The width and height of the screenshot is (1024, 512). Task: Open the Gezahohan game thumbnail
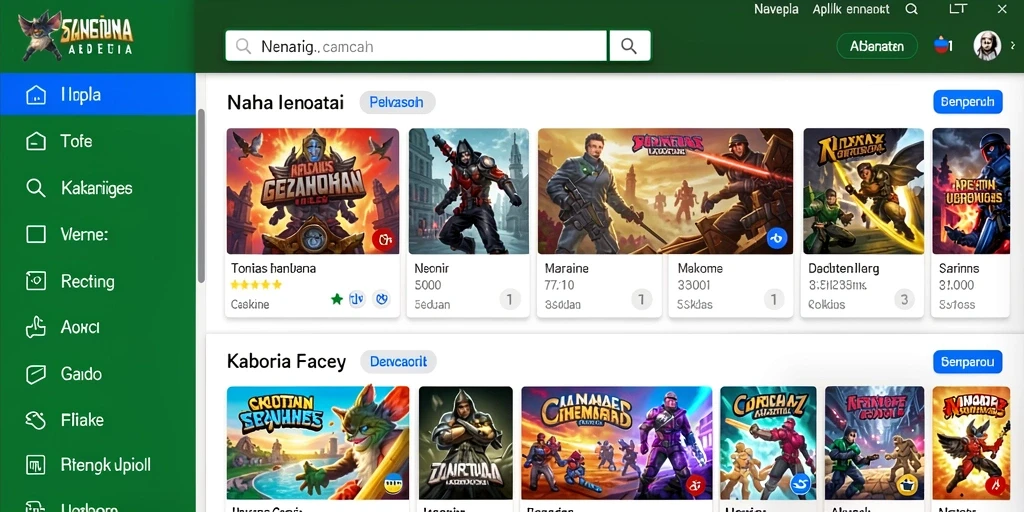click(313, 191)
